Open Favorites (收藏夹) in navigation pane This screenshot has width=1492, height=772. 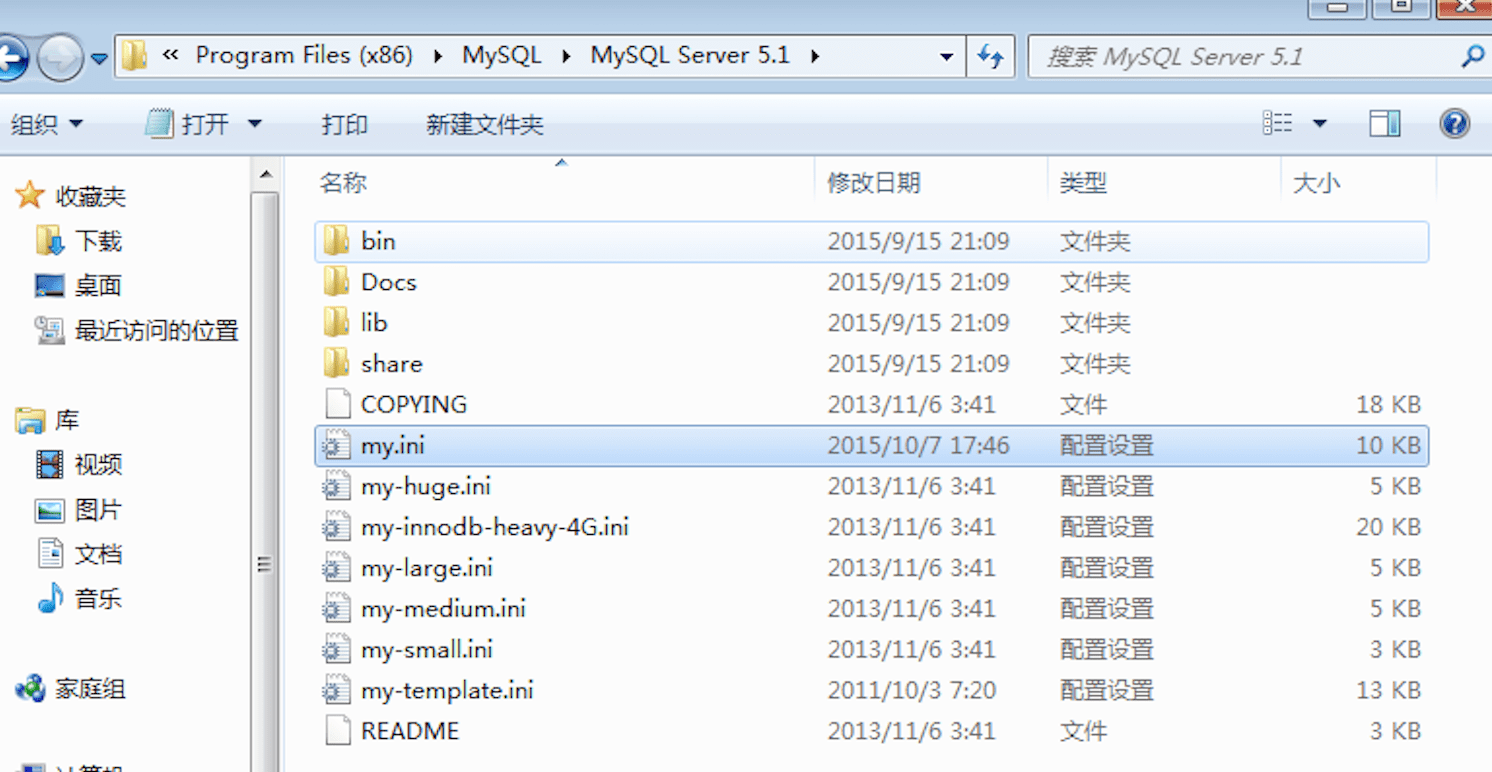pyautogui.click(x=71, y=196)
